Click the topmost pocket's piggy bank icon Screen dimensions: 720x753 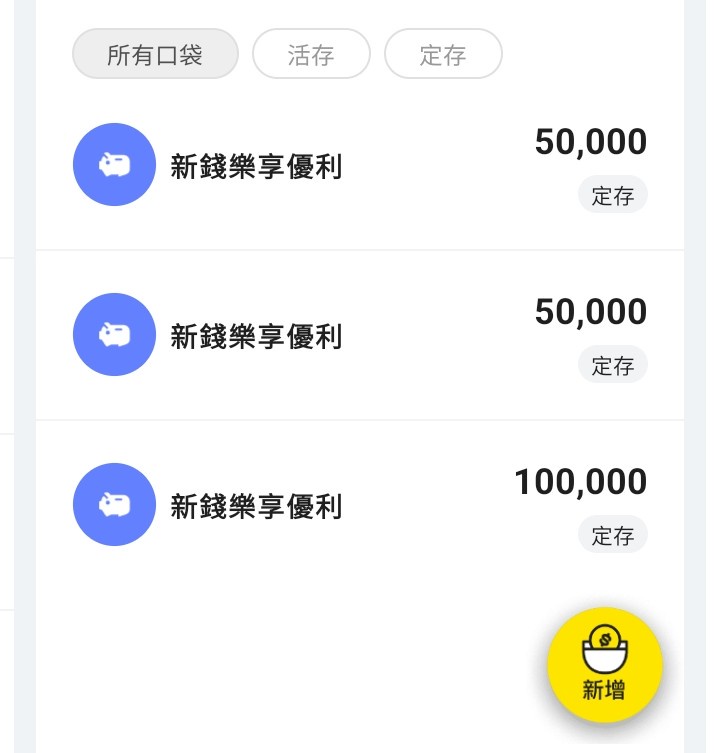pyautogui.click(x=114, y=165)
